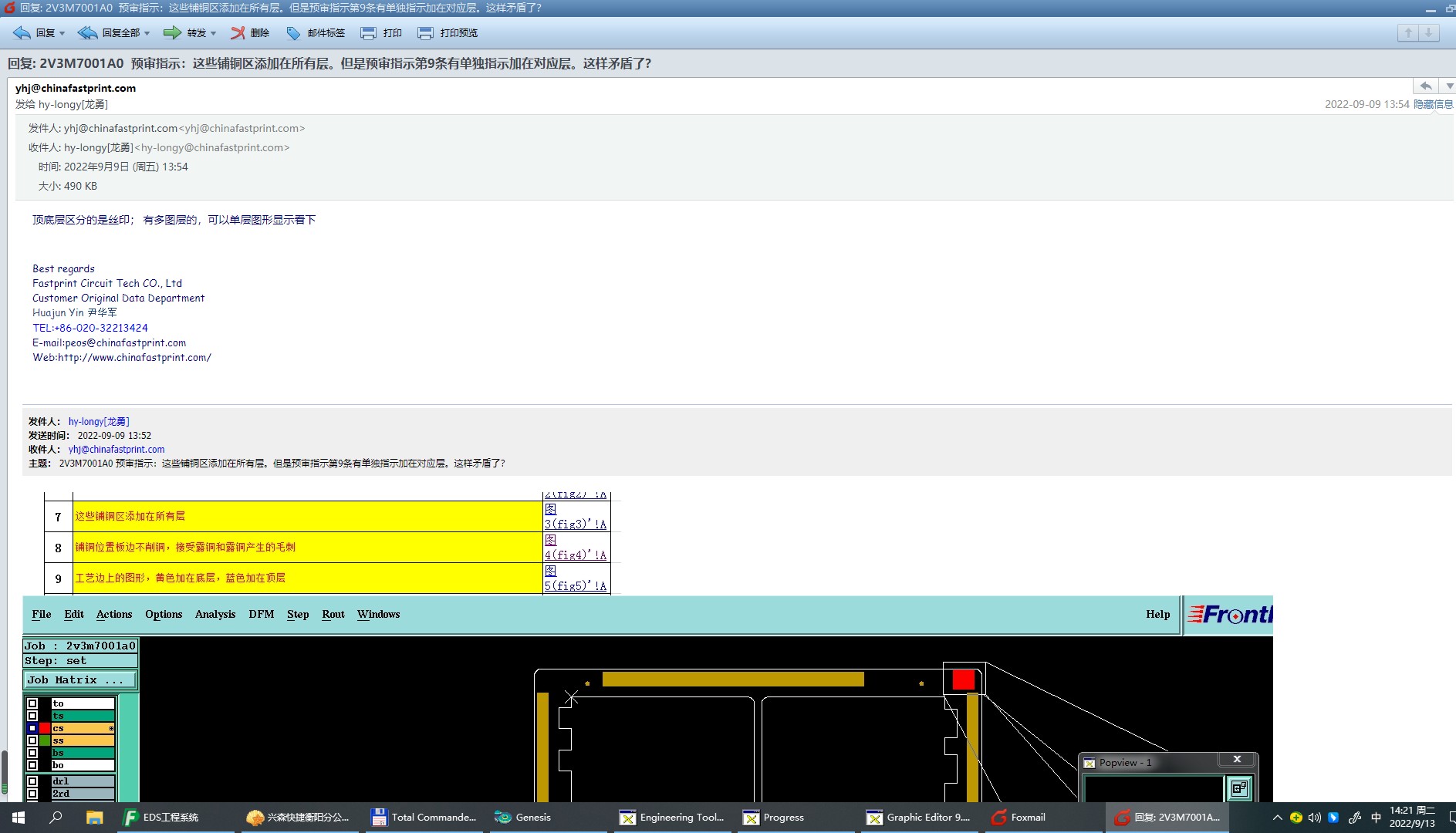This screenshot has height=833, width=1456.
Task: Switch to Progress taskbar window
Action: (x=796, y=817)
